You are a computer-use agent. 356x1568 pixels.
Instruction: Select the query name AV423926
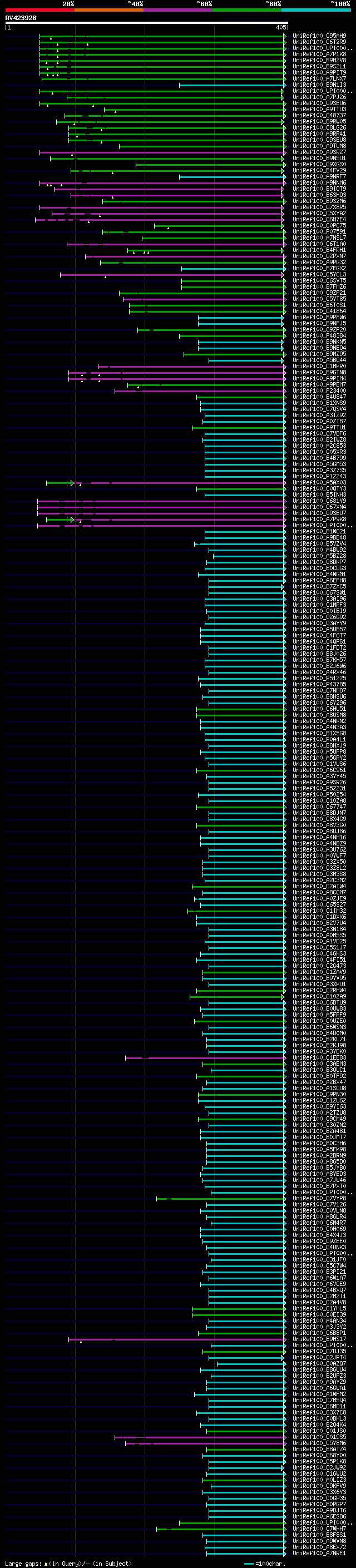pyautogui.click(x=21, y=18)
